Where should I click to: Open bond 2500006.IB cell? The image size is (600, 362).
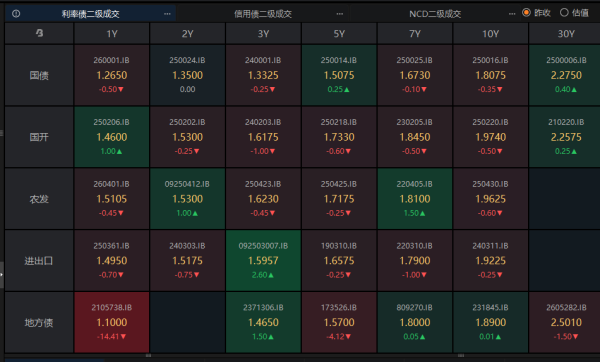click(565, 75)
